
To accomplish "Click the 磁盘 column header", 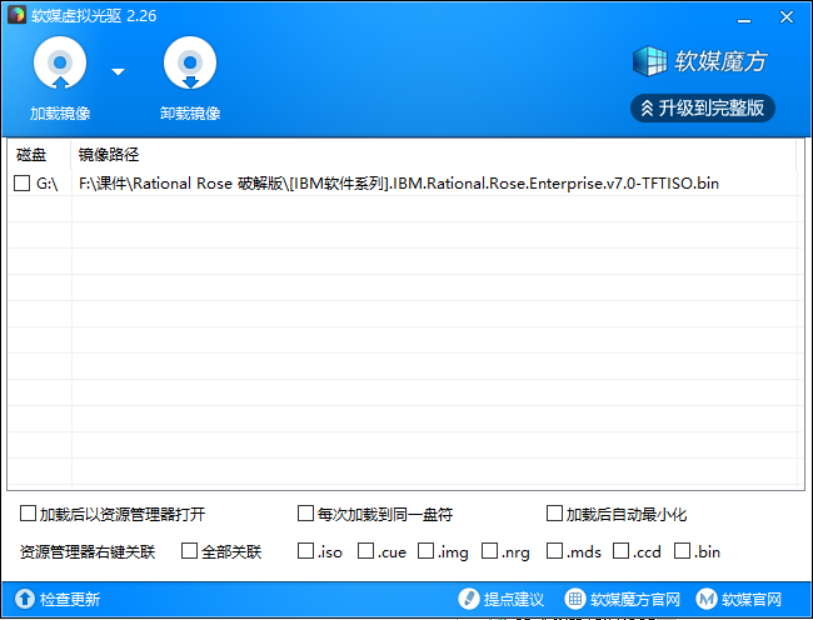I will pyautogui.click(x=31, y=154).
